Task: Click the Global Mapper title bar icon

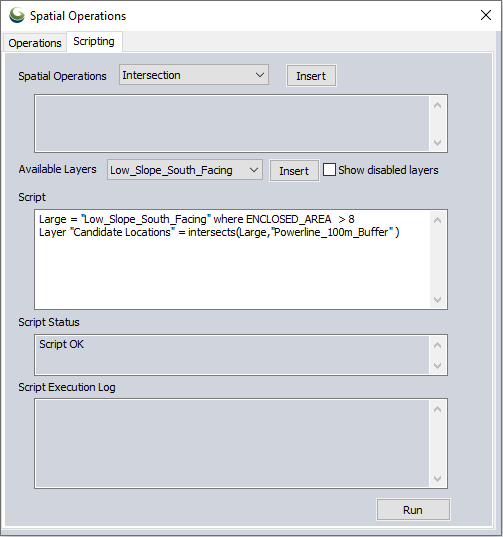Action: point(17,15)
